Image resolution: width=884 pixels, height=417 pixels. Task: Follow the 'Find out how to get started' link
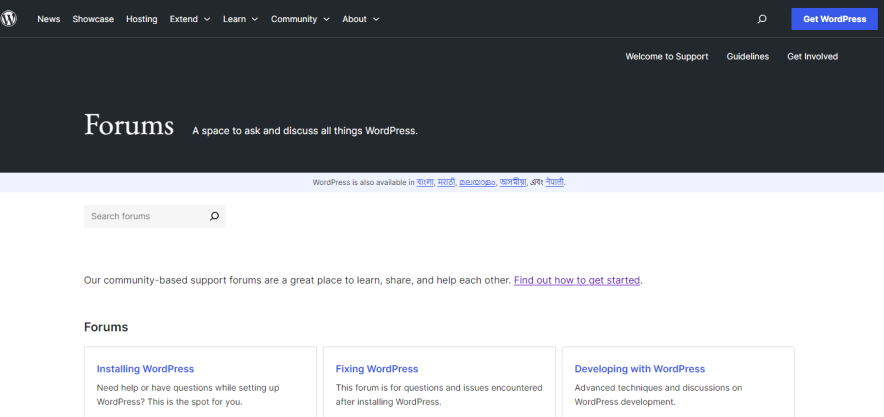pyautogui.click(x=576, y=280)
